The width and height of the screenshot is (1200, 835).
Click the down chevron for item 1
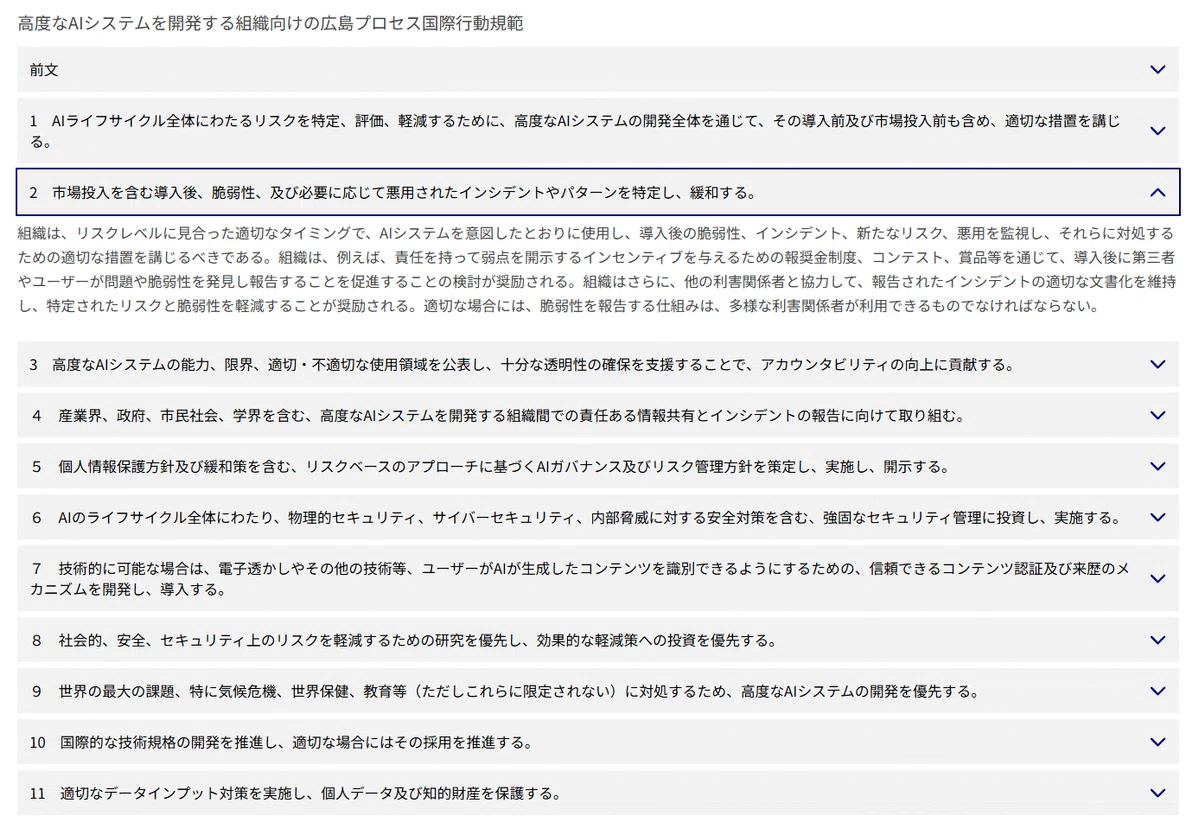(1157, 131)
